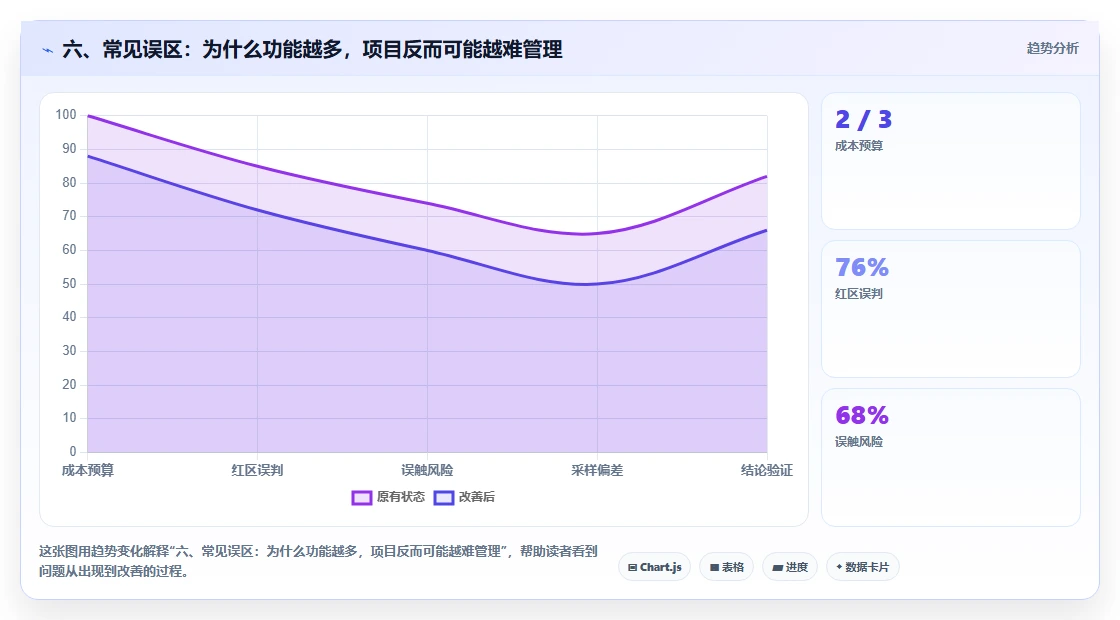Viewport: 1120px width, 620px height.
Task: Click the section heading 六、常见误区
Action: 312,50
